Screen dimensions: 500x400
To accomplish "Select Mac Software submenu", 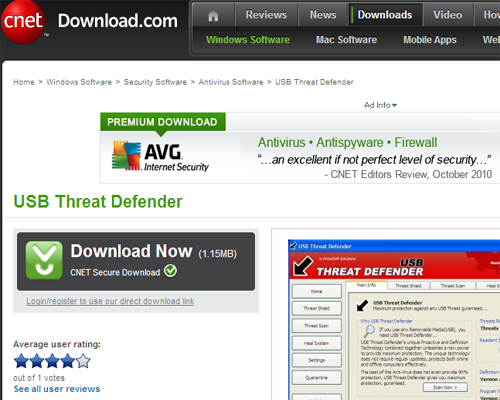I will [x=346, y=40].
